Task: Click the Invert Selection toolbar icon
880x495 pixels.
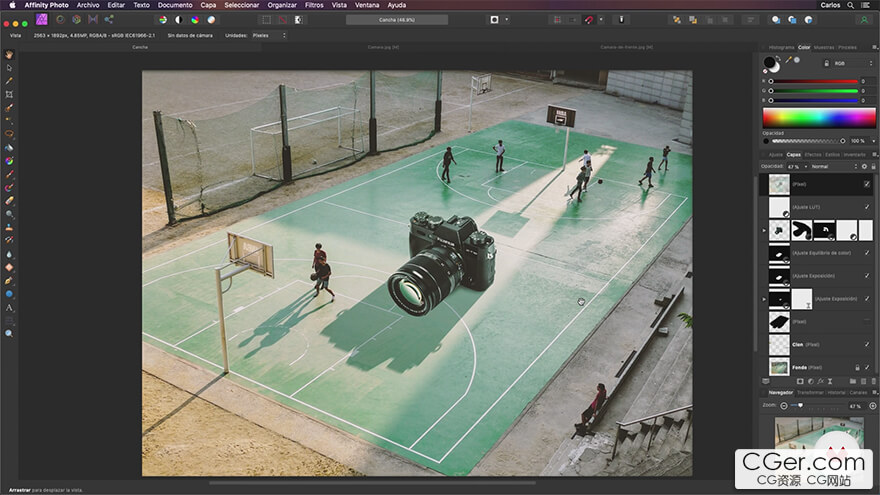Action: coord(299,20)
